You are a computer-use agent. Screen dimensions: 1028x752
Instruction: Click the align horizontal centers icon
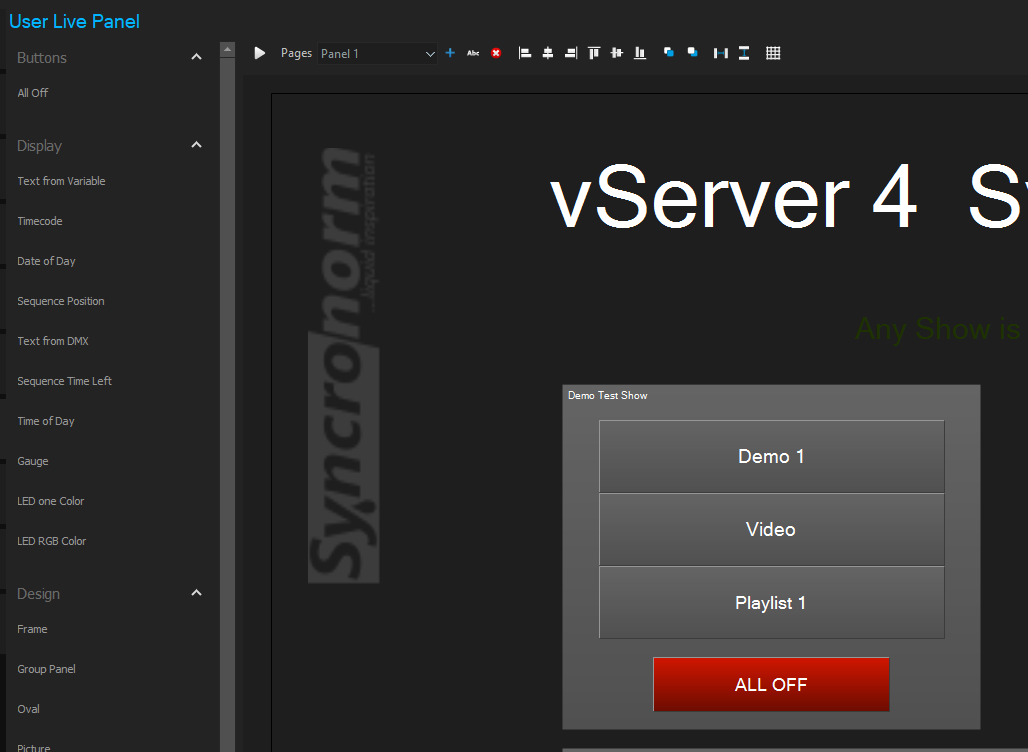548,53
